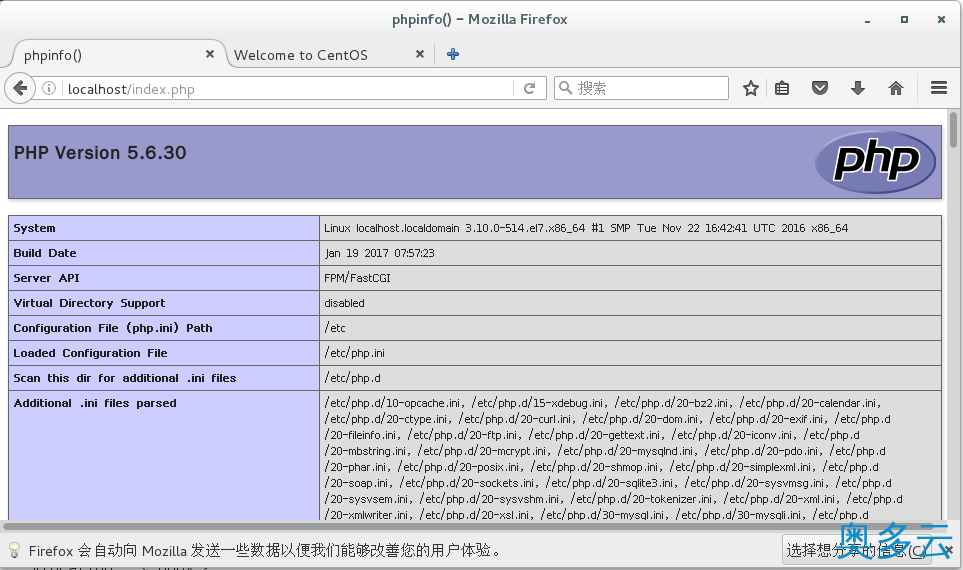Bookmark this page with the star icon
The image size is (963, 570).
coord(751,88)
